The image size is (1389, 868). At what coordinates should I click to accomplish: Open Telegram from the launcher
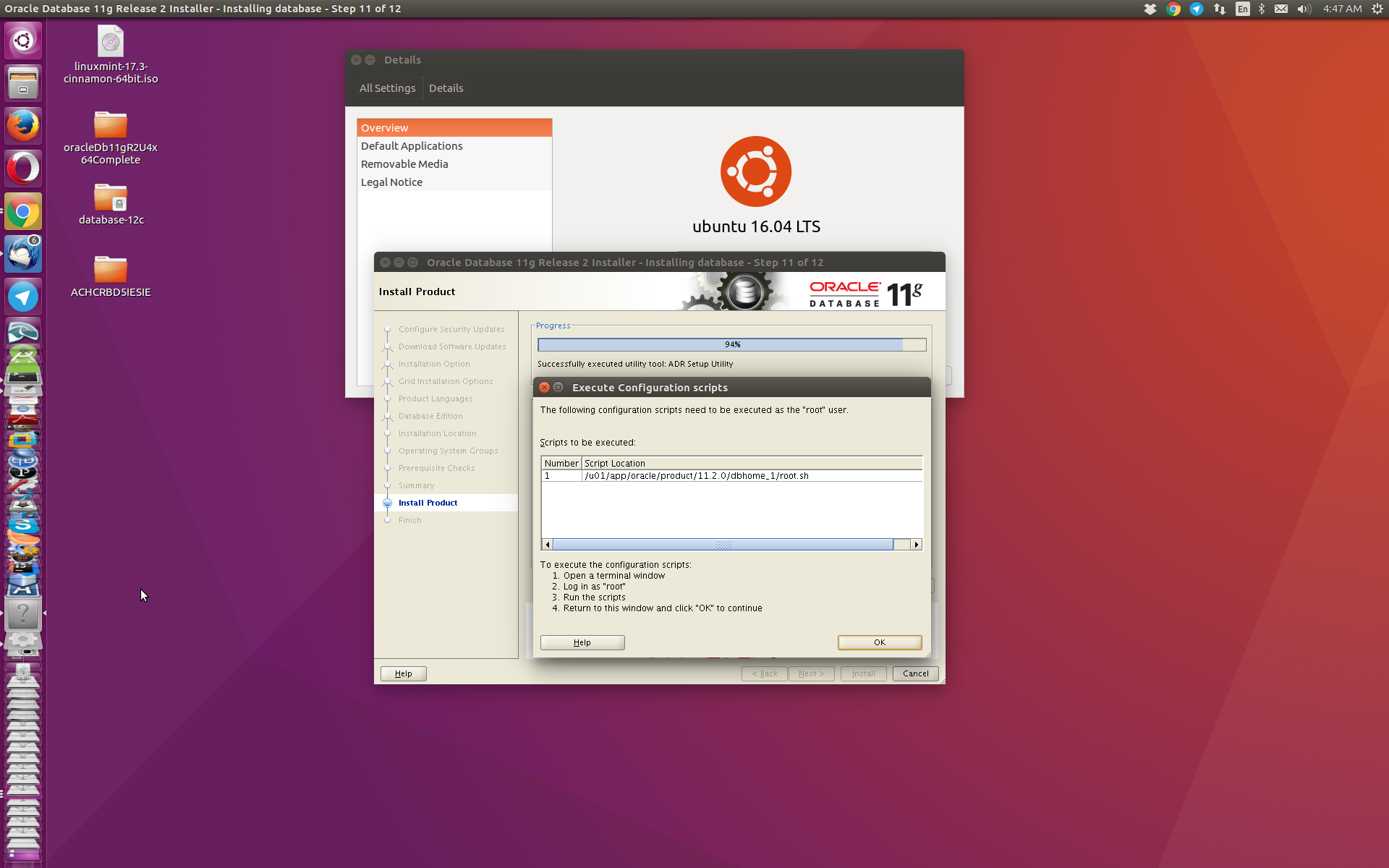23,297
